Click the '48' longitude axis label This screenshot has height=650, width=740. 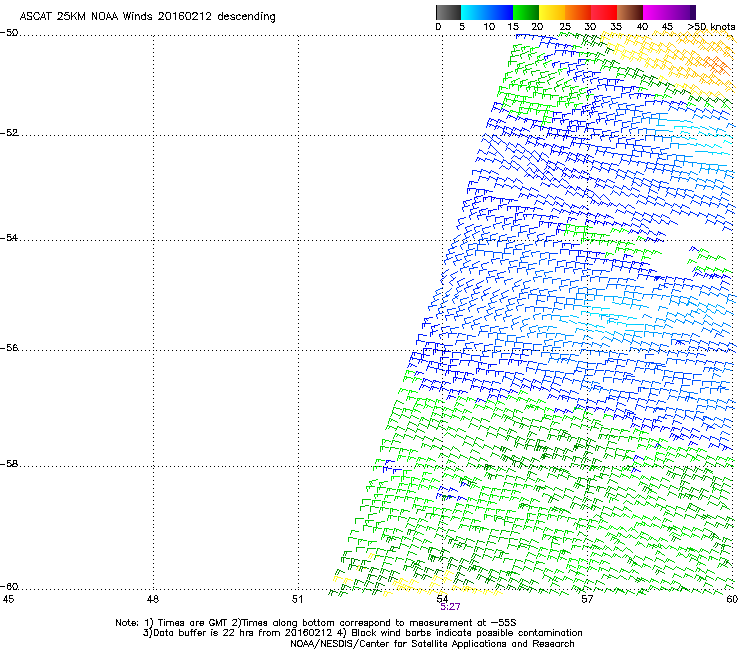[x=152, y=599]
